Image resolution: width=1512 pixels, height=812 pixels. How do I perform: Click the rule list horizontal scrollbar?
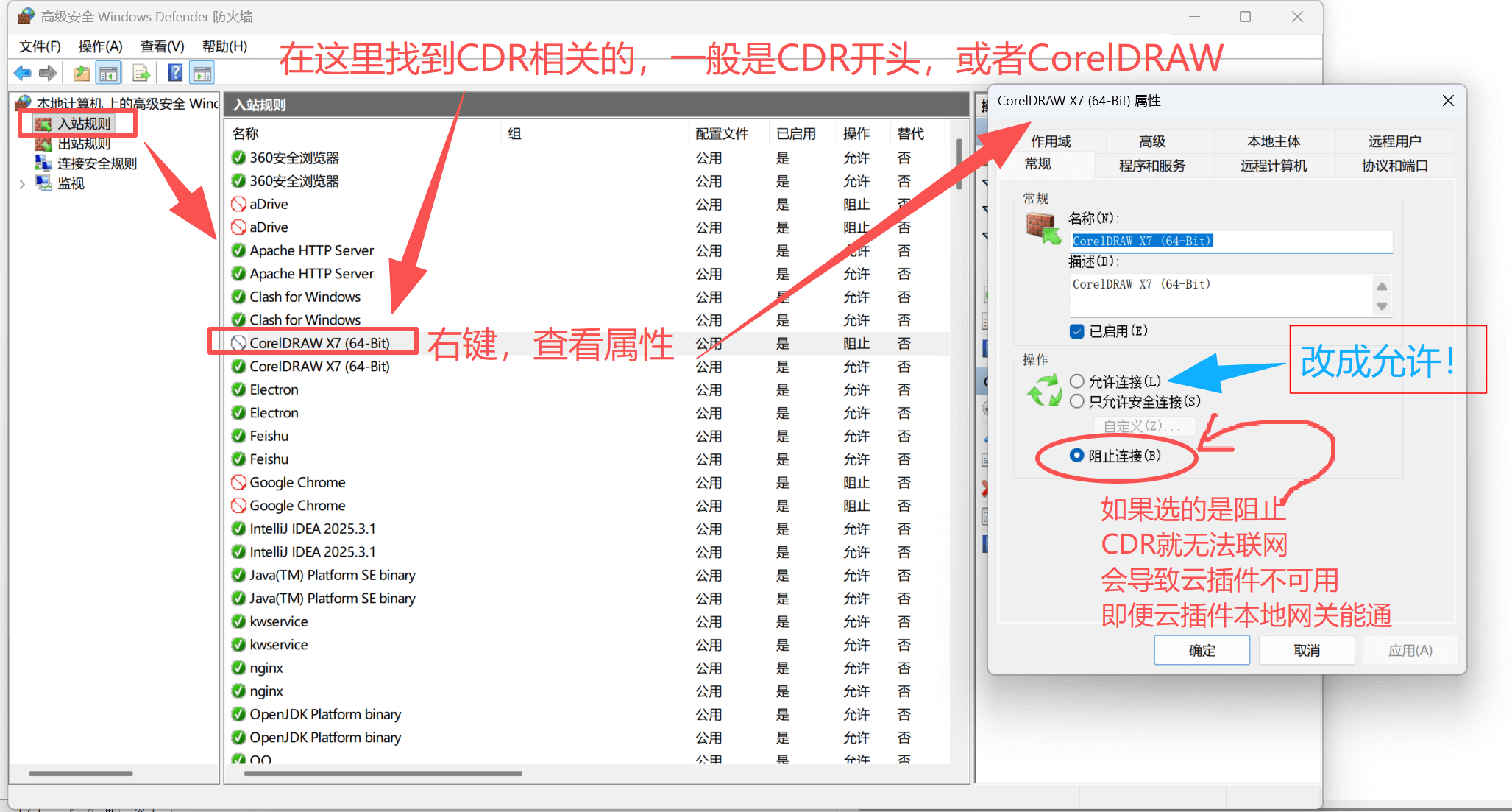tap(383, 773)
